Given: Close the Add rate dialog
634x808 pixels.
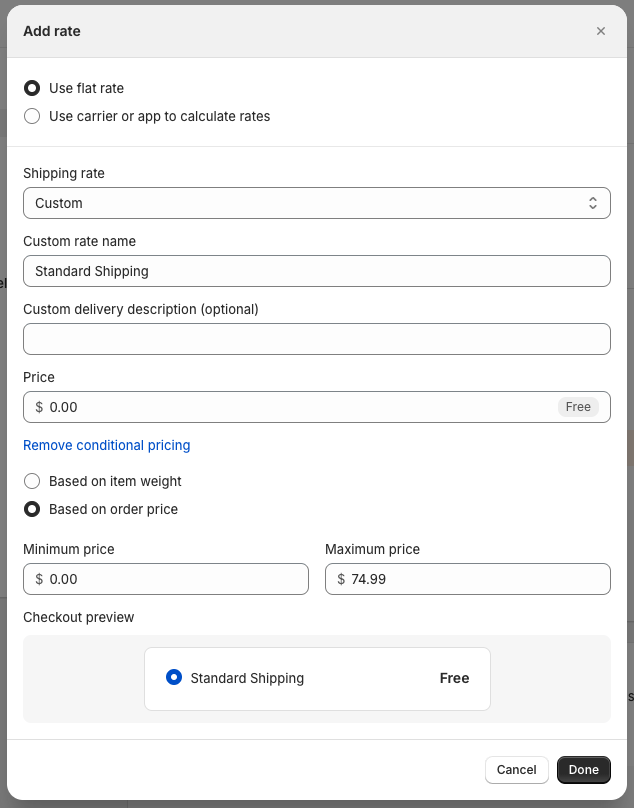Looking at the screenshot, I should pos(601,31).
